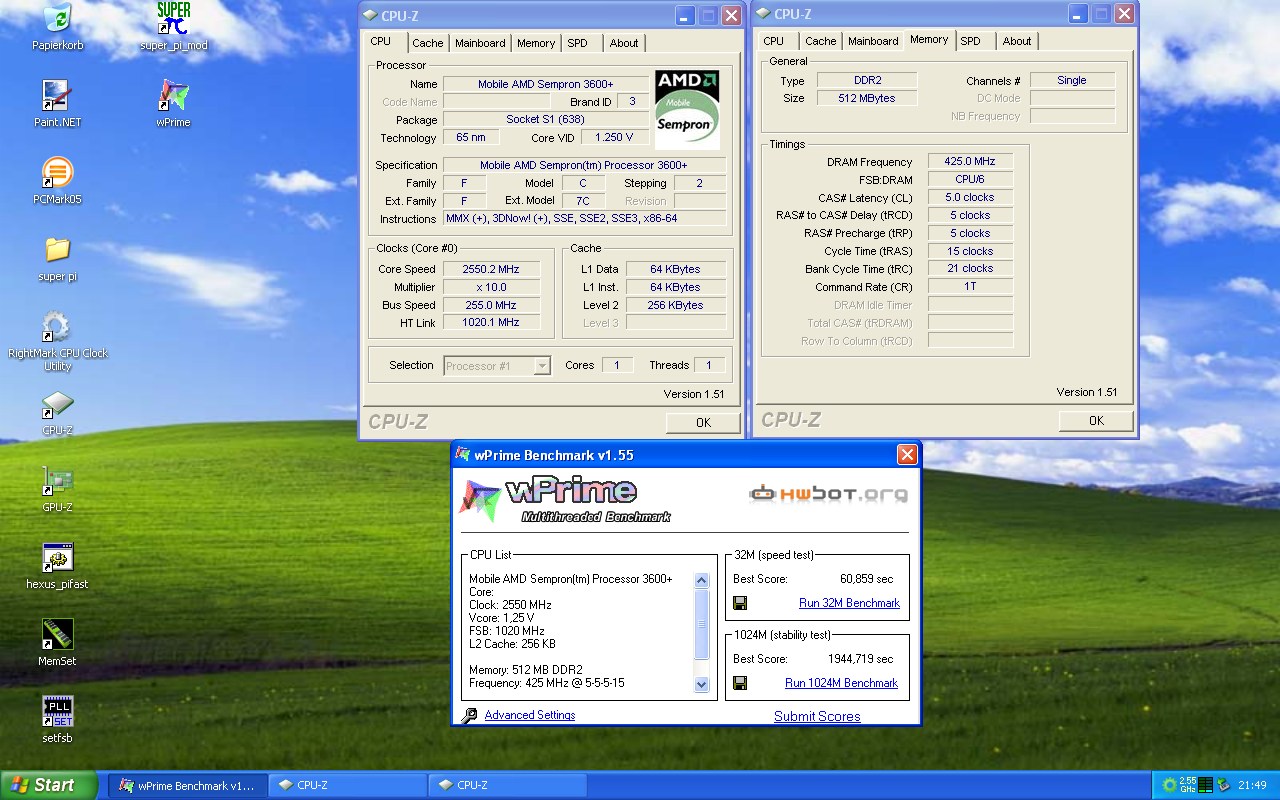The height and width of the screenshot is (800, 1280).
Task: Open Cache tab in right CPU-Z
Action: pos(821,41)
